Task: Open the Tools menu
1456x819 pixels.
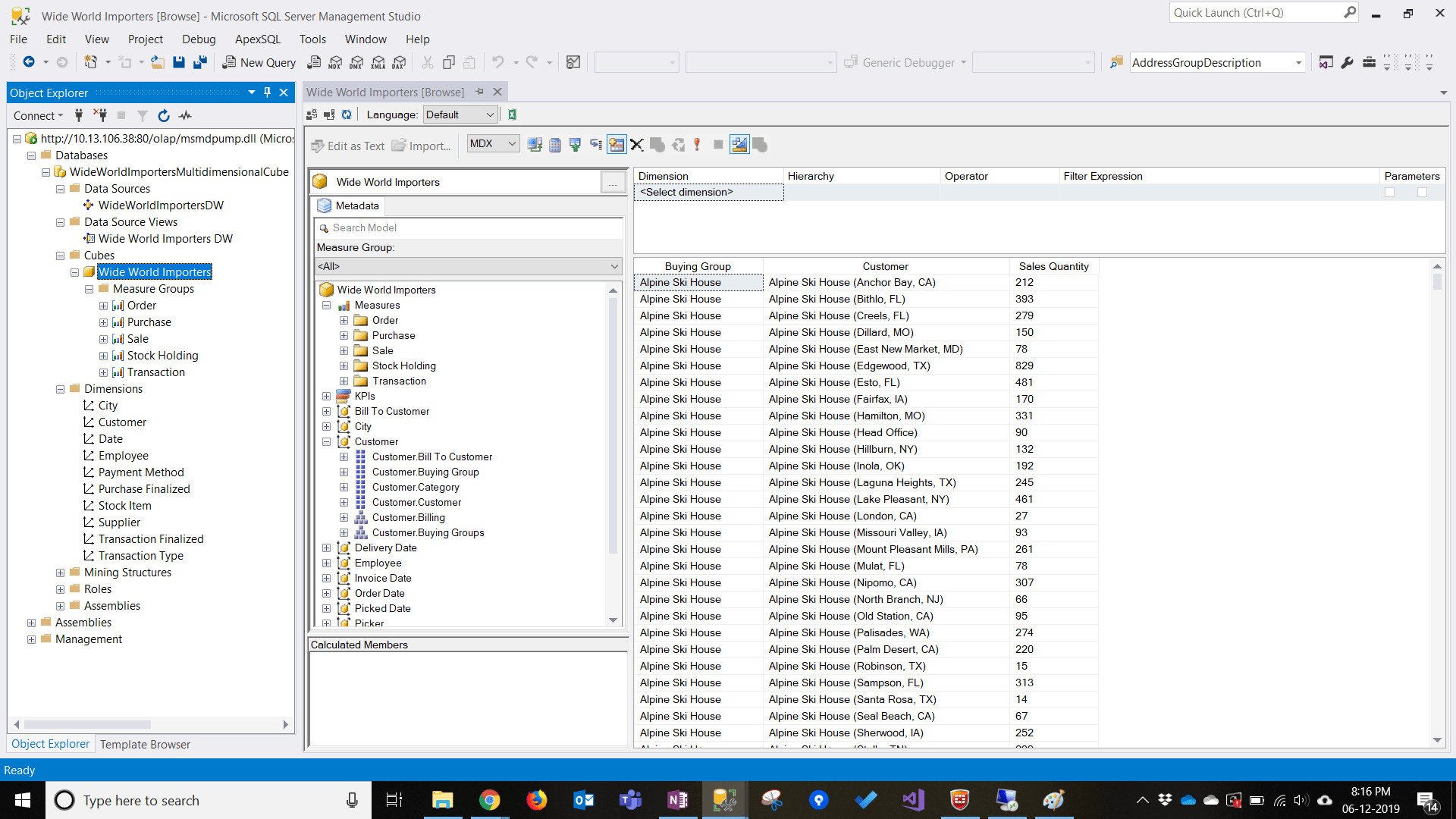Action: click(312, 39)
